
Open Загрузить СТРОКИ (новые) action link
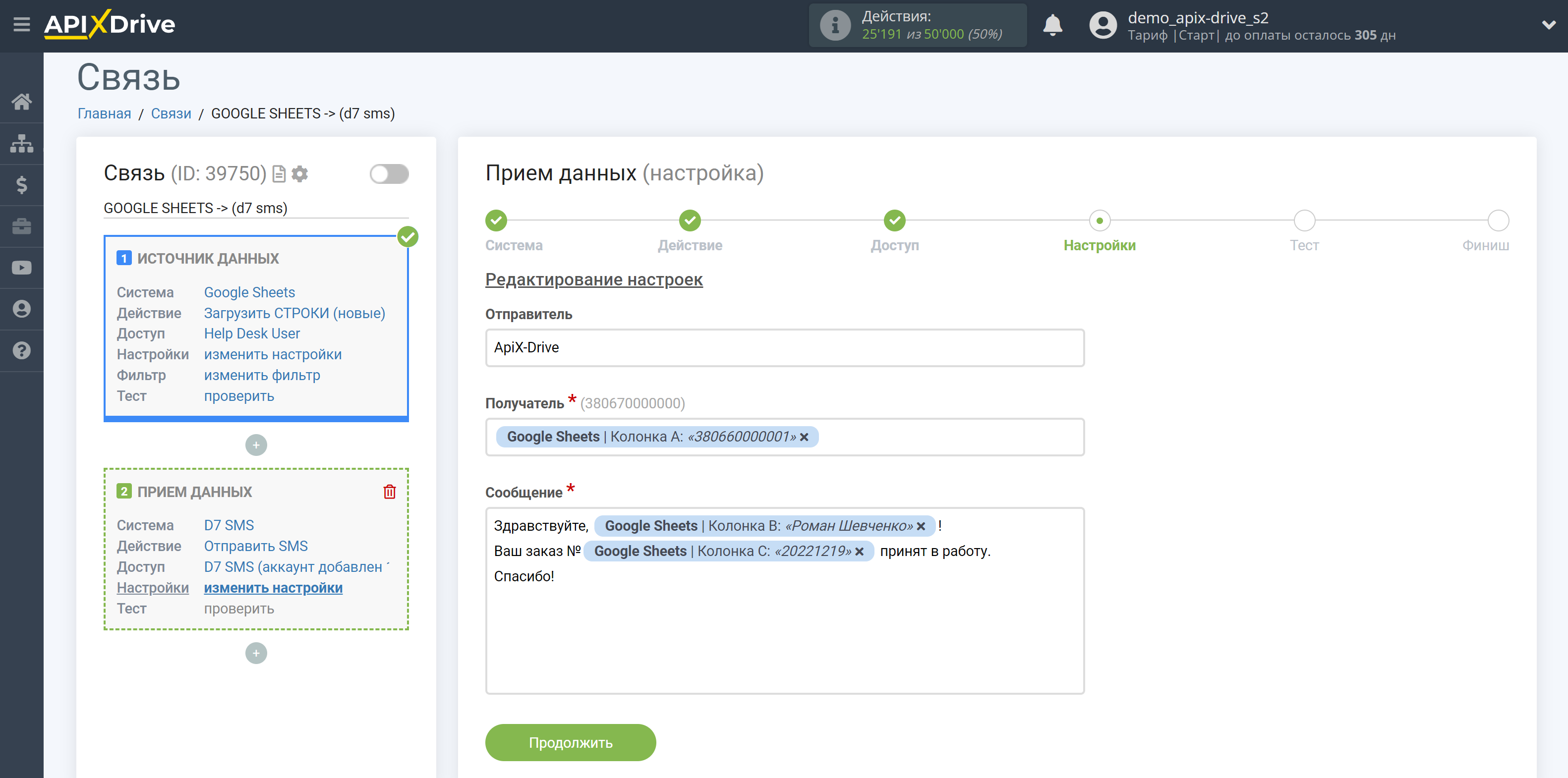coord(294,313)
